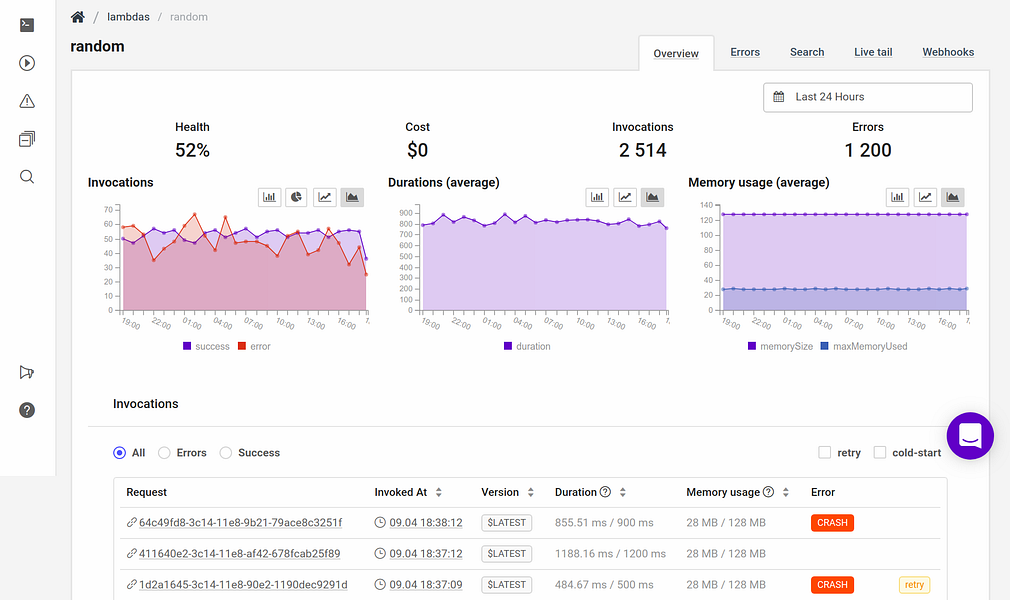Go to home via breadcrumb house icon
The width and height of the screenshot is (1010, 600).
point(78,17)
